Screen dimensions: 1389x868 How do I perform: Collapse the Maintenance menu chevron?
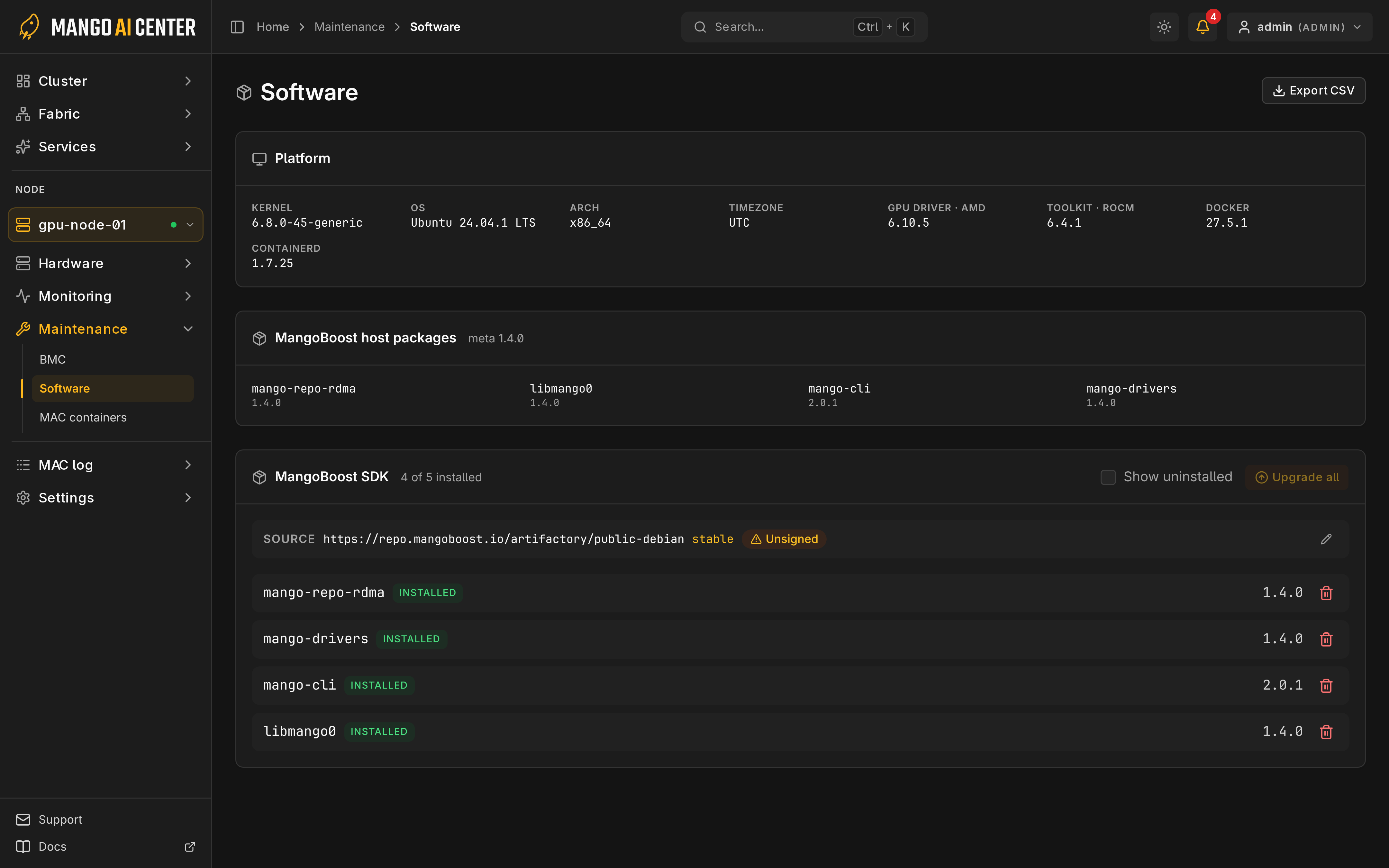click(x=188, y=329)
